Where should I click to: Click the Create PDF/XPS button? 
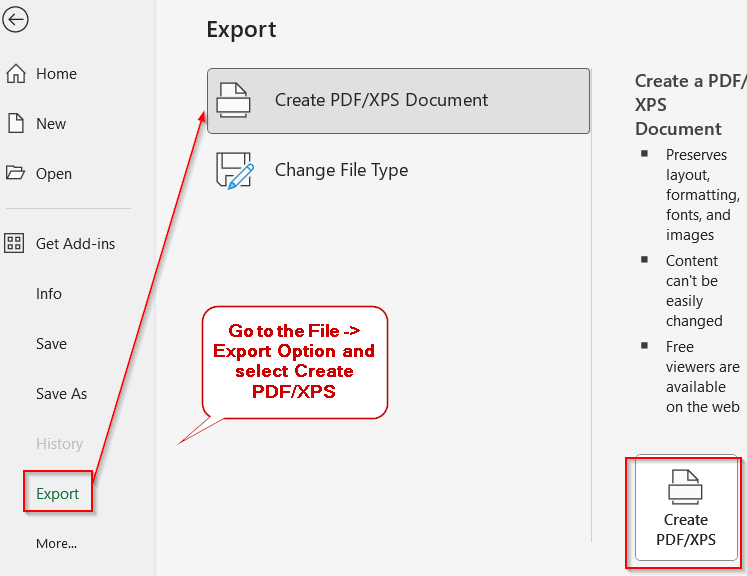[x=686, y=508]
